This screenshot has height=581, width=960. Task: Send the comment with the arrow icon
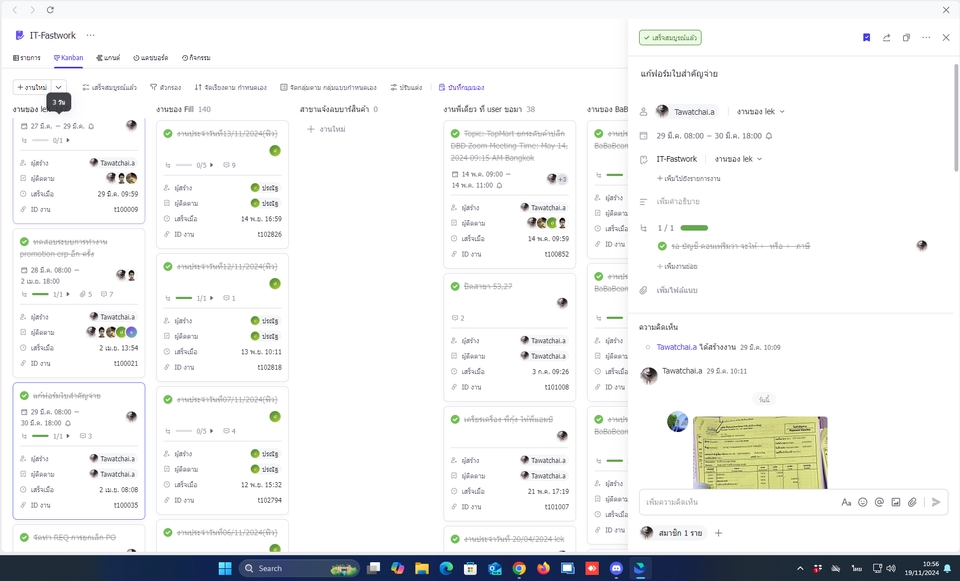pyautogui.click(x=936, y=502)
